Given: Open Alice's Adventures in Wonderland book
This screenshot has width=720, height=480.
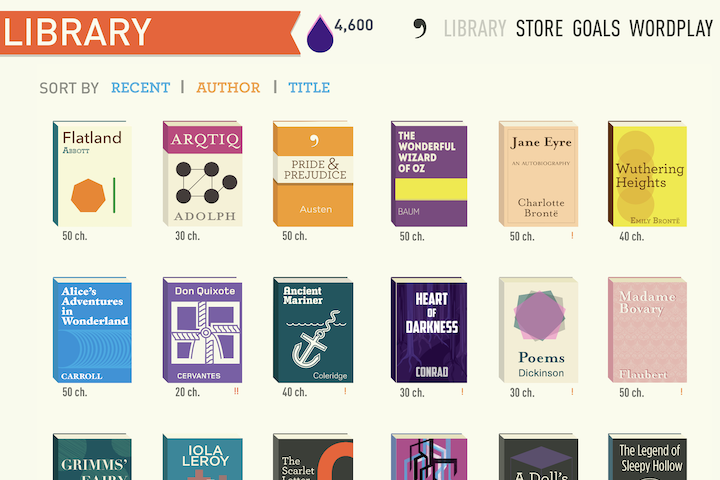Looking at the screenshot, I should click(92, 330).
